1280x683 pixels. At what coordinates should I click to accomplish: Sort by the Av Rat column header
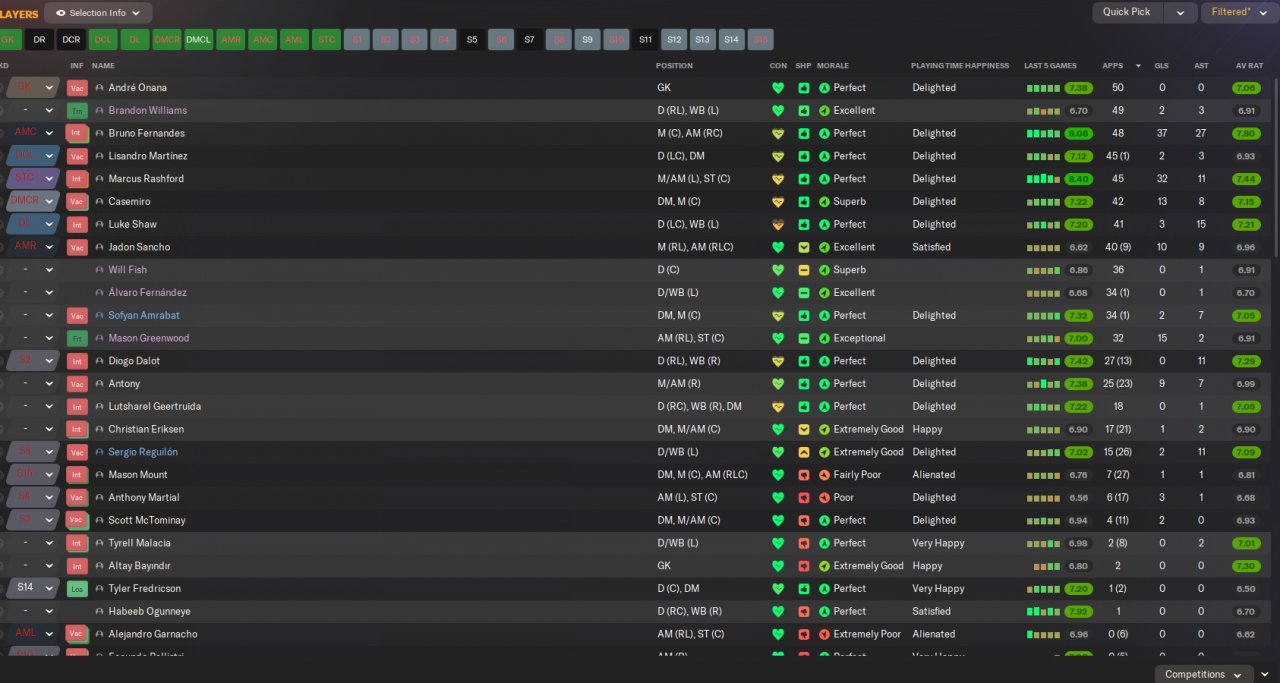coord(1249,66)
